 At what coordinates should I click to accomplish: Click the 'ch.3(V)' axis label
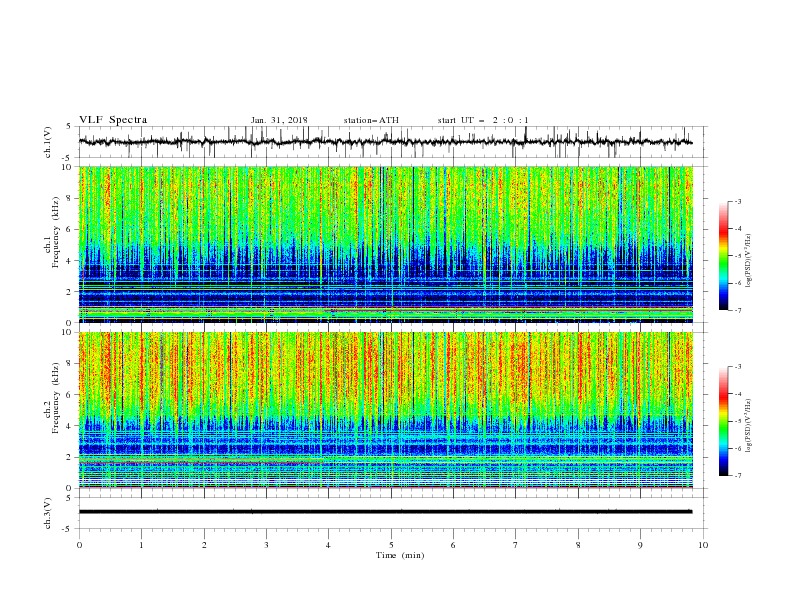[x=48, y=513]
